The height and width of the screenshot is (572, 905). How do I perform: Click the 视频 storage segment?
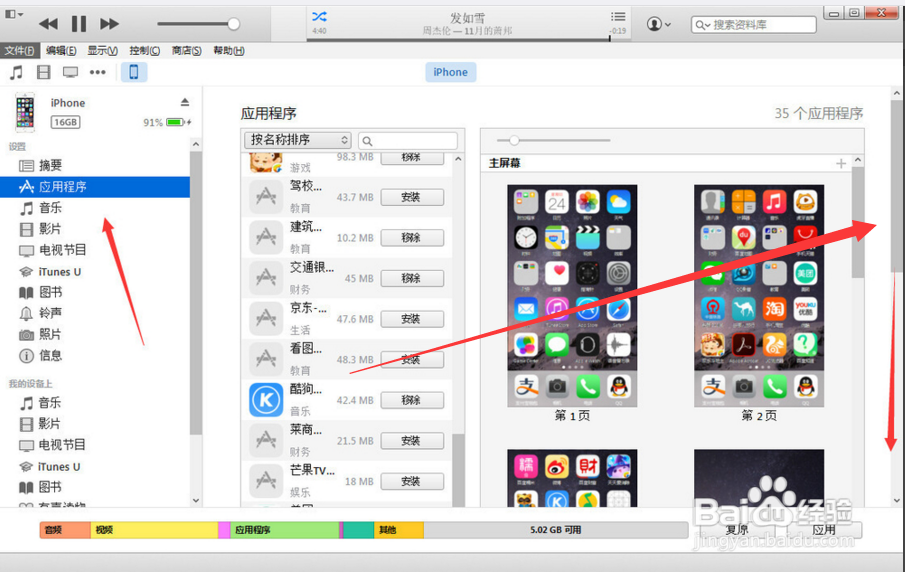[154, 530]
